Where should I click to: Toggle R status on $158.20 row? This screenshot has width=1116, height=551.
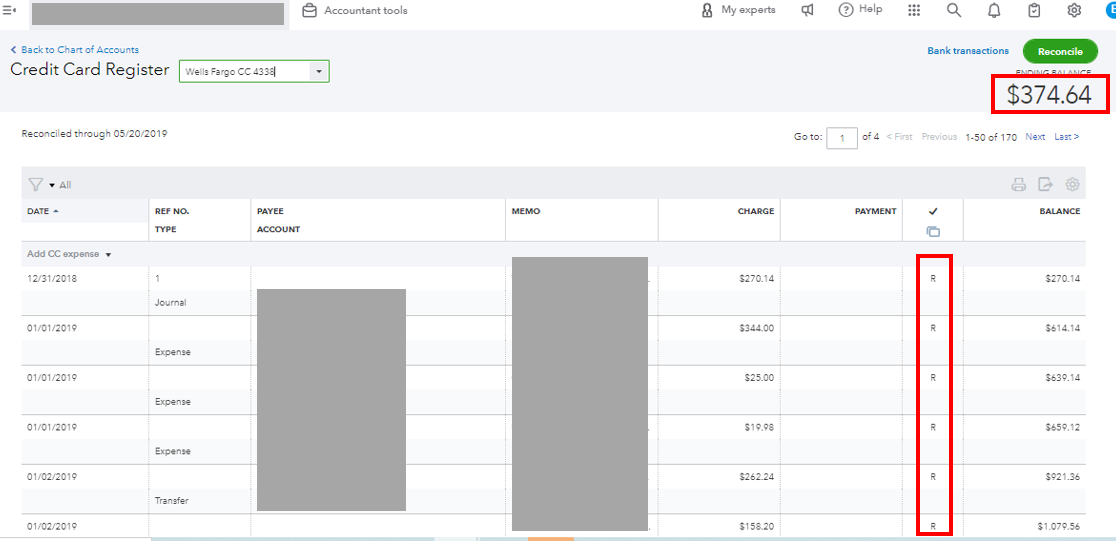933,527
